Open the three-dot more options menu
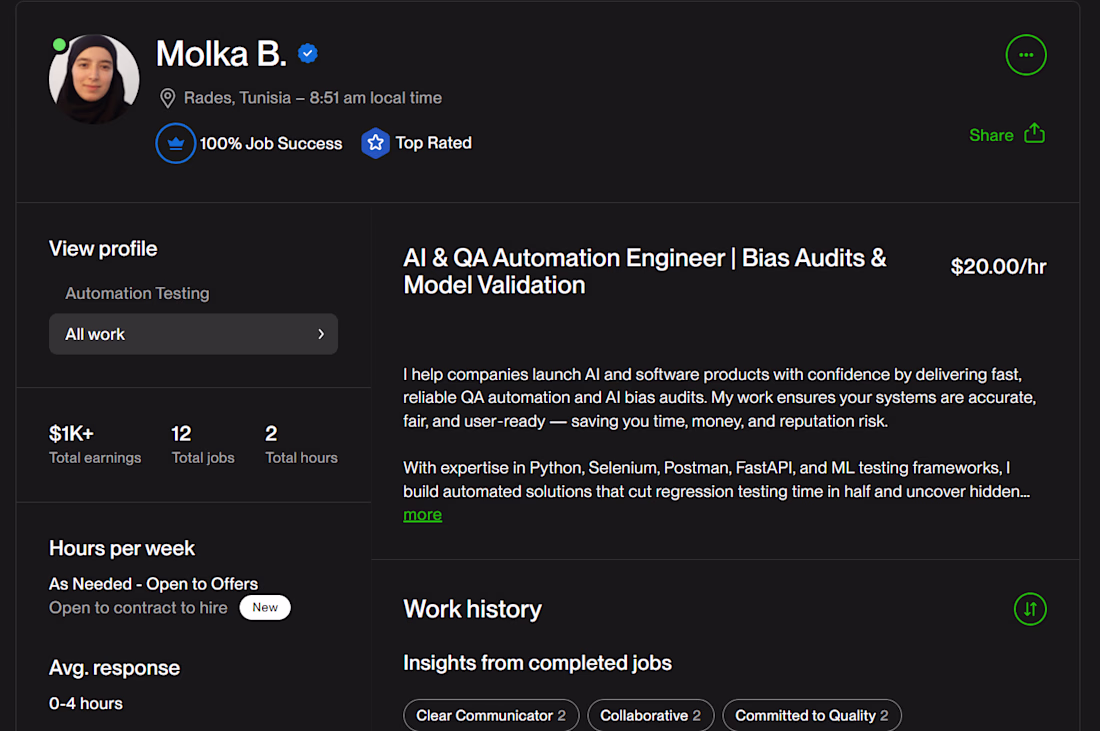The height and width of the screenshot is (731, 1100). 1026,55
